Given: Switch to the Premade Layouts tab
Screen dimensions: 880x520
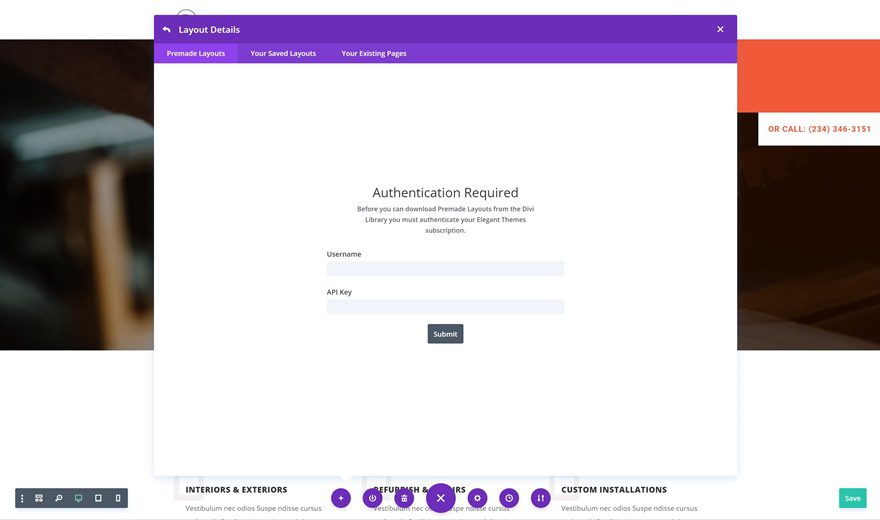Looking at the screenshot, I should tap(196, 53).
